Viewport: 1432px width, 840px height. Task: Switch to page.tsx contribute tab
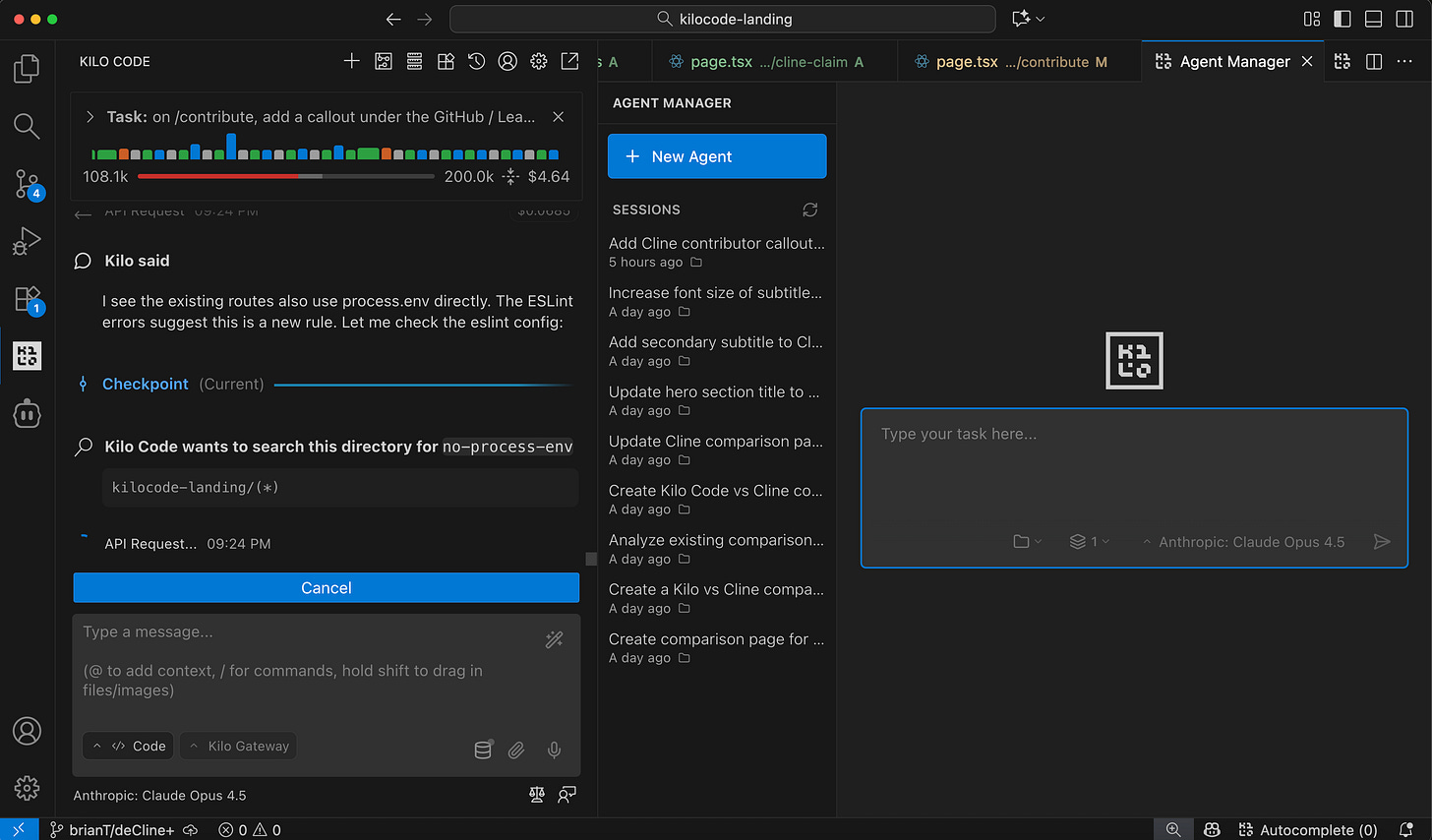(x=1020, y=61)
